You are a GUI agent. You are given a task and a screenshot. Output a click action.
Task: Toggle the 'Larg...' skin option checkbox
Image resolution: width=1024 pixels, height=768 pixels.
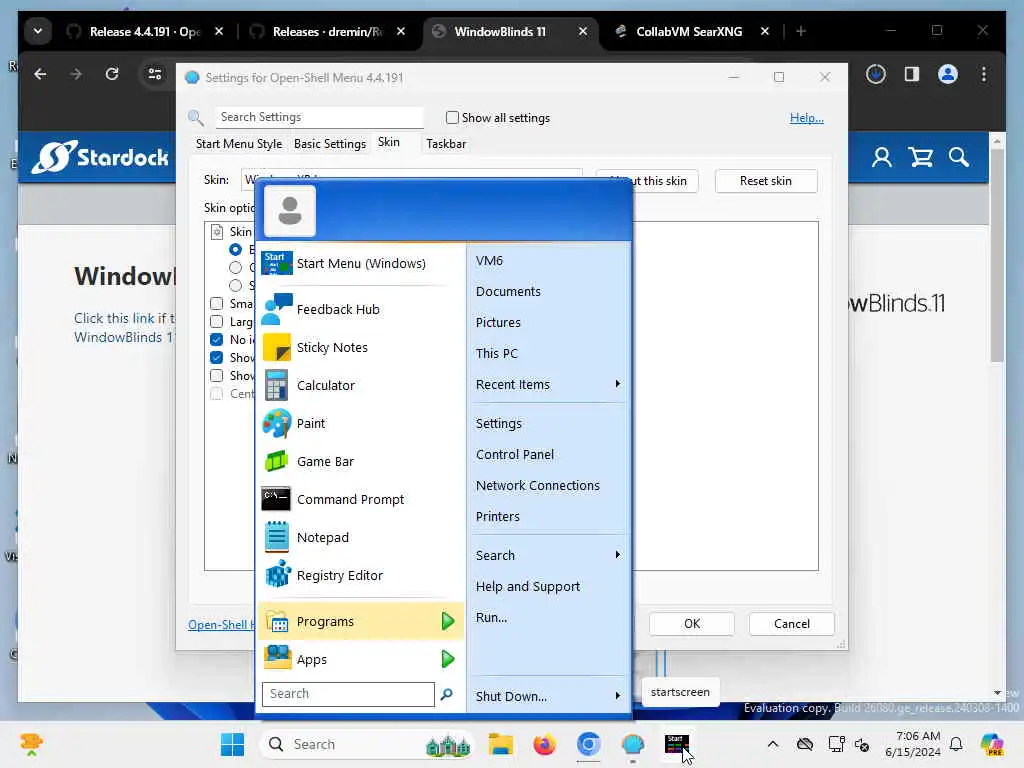[216, 321]
